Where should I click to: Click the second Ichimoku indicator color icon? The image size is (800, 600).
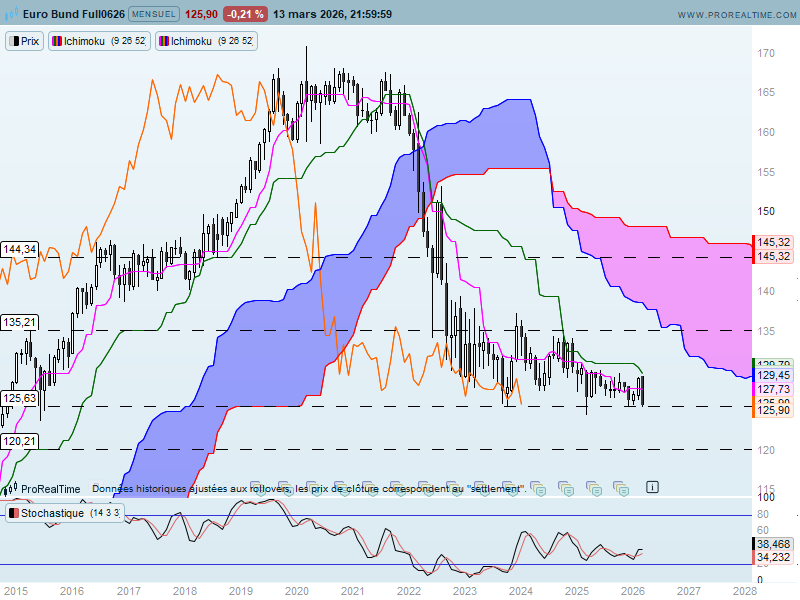[x=164, y=41]
